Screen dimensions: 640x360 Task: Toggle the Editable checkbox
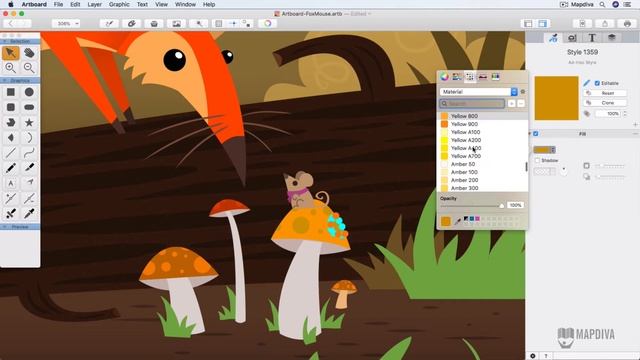coord(597,83)
